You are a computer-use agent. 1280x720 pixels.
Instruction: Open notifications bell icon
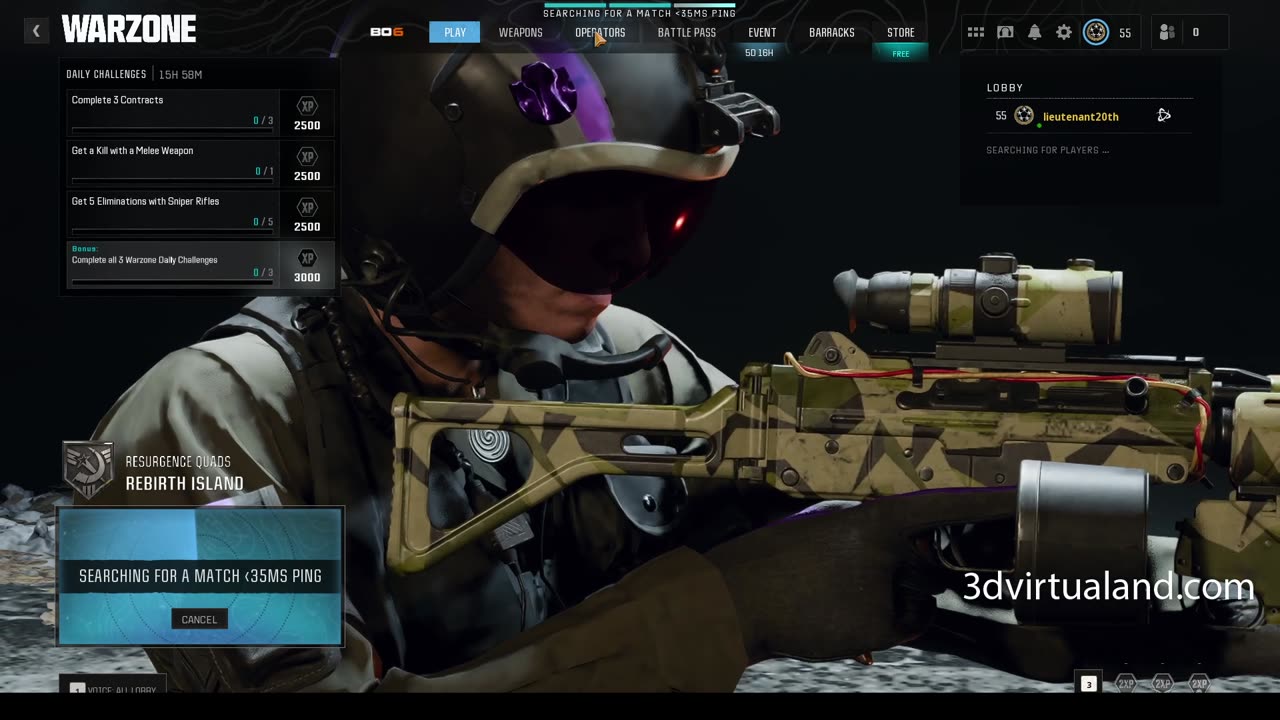[1035, 32]
